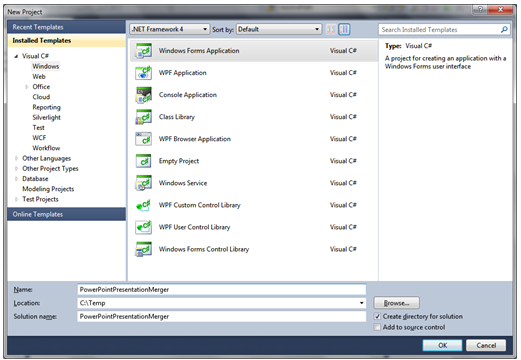Image resolution: width=521 pixels, height=360 pixels.
Task: Select the Windows Forms Application template icon
Action: pos(144,51)
